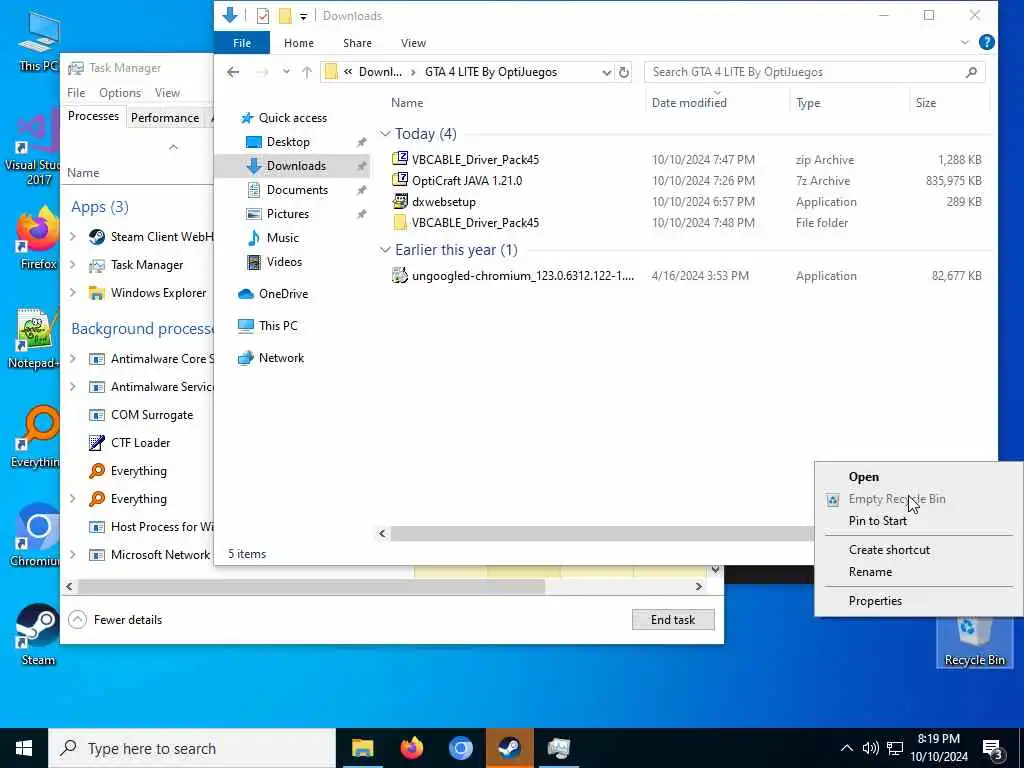Image resolution: width=1024 pixels, height=768 pixels.
Task: Sort files by Type column header
Action: click(848, 103)
